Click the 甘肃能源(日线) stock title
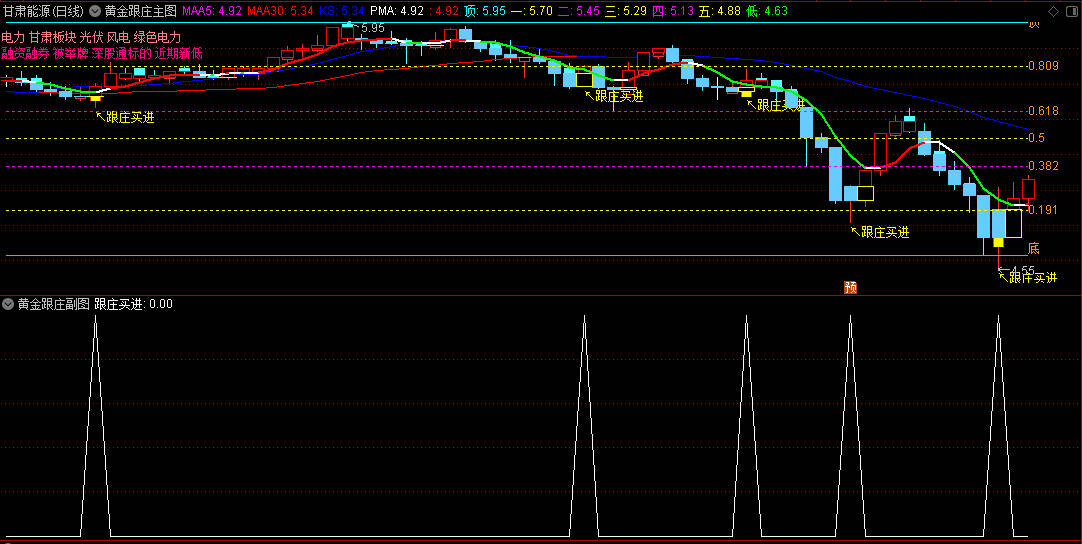Image resolution: width=1082 pixels, height=544 pixels. [43, 11]
